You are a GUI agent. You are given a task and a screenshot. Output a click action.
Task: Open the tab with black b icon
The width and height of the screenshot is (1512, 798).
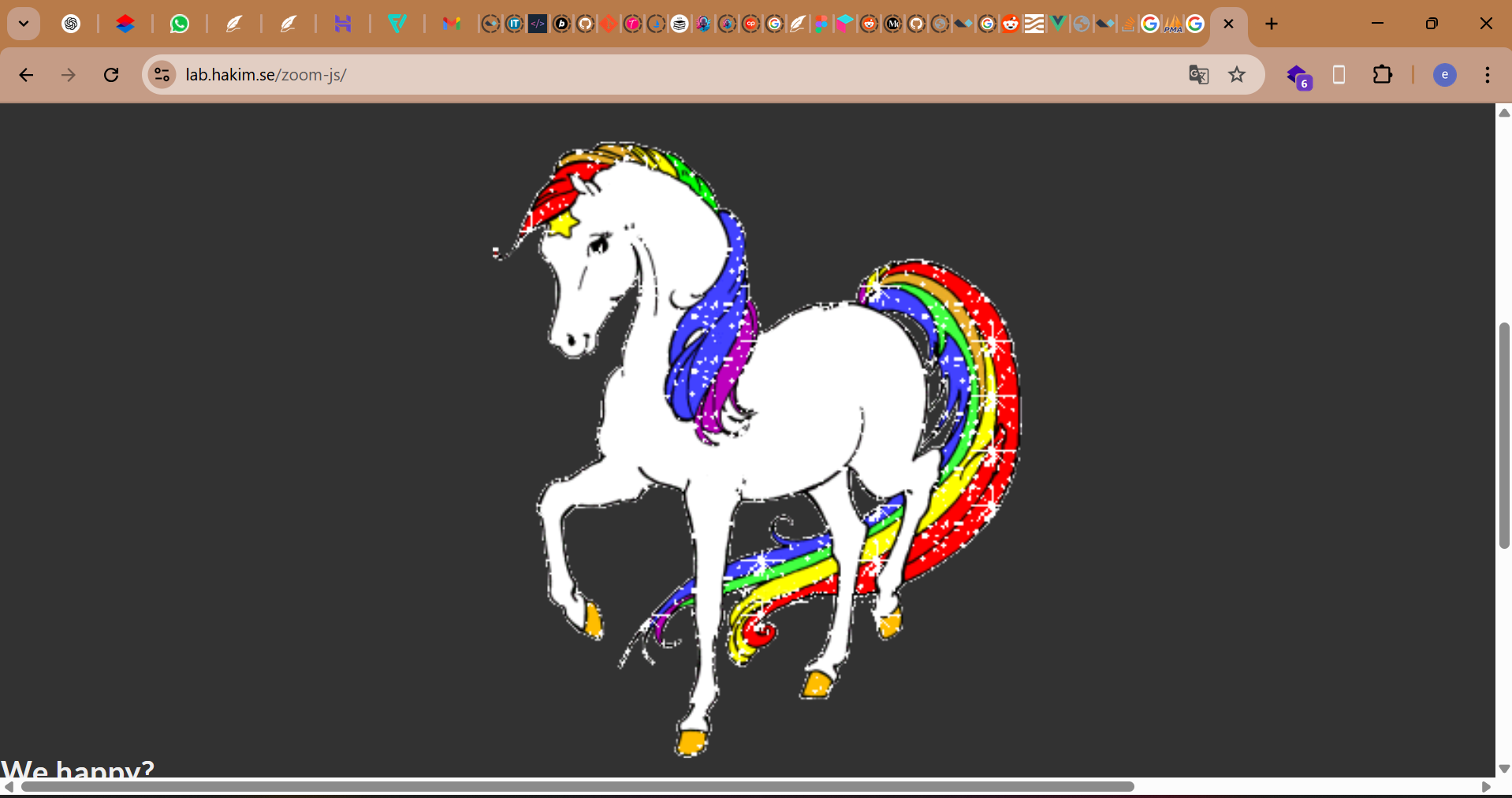pos(561,24)
